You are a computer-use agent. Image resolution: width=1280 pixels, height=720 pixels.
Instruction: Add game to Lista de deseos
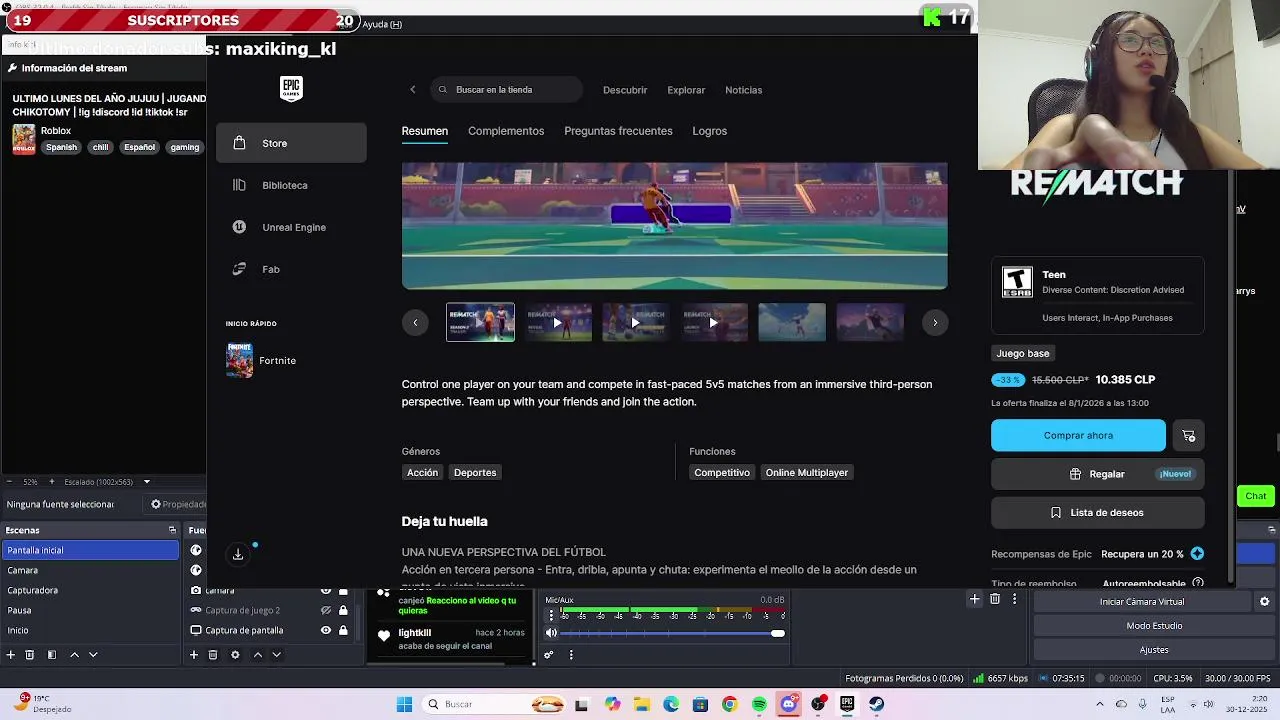1098,513
